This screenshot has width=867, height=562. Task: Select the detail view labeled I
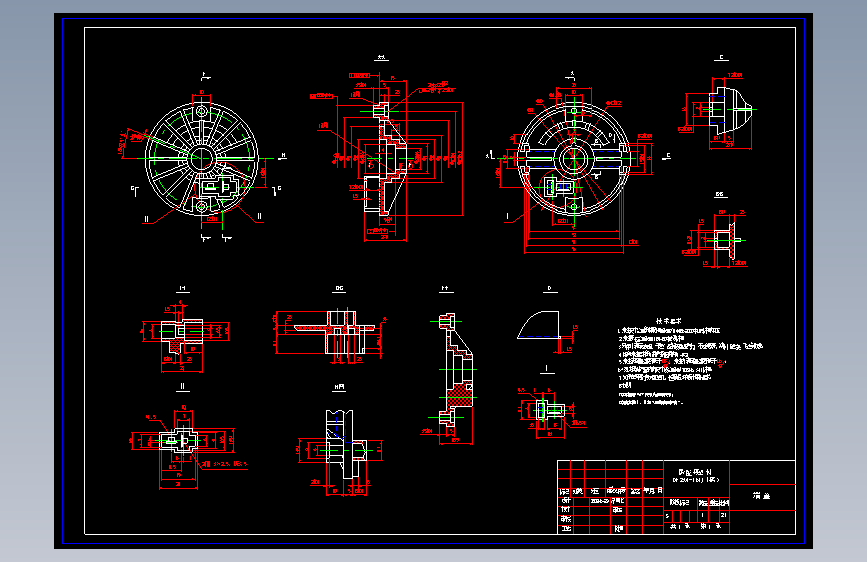click(x=550, y=411)
